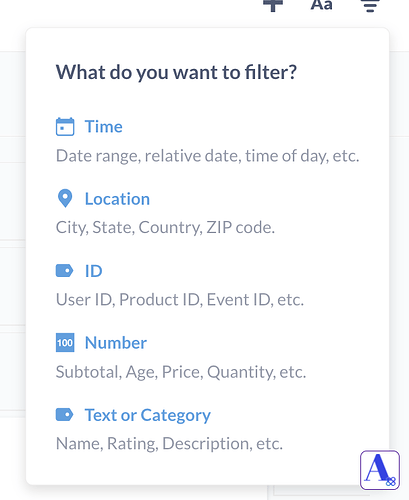Click 'Name, Rating, Description' text

(169, 444)
